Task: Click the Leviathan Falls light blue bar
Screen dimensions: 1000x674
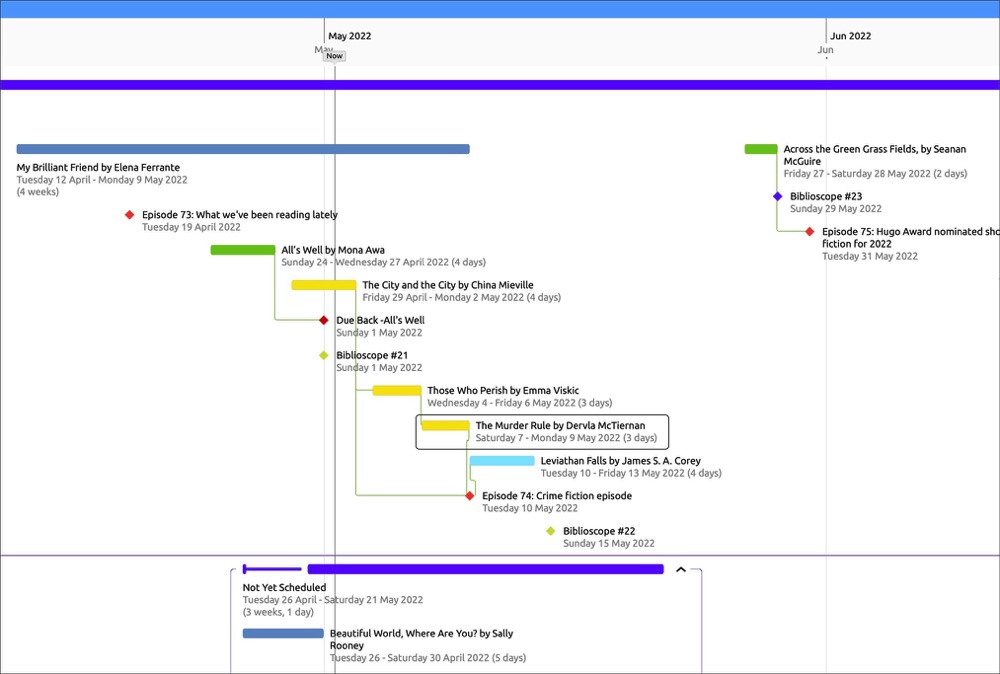Action: click(502, 461)
